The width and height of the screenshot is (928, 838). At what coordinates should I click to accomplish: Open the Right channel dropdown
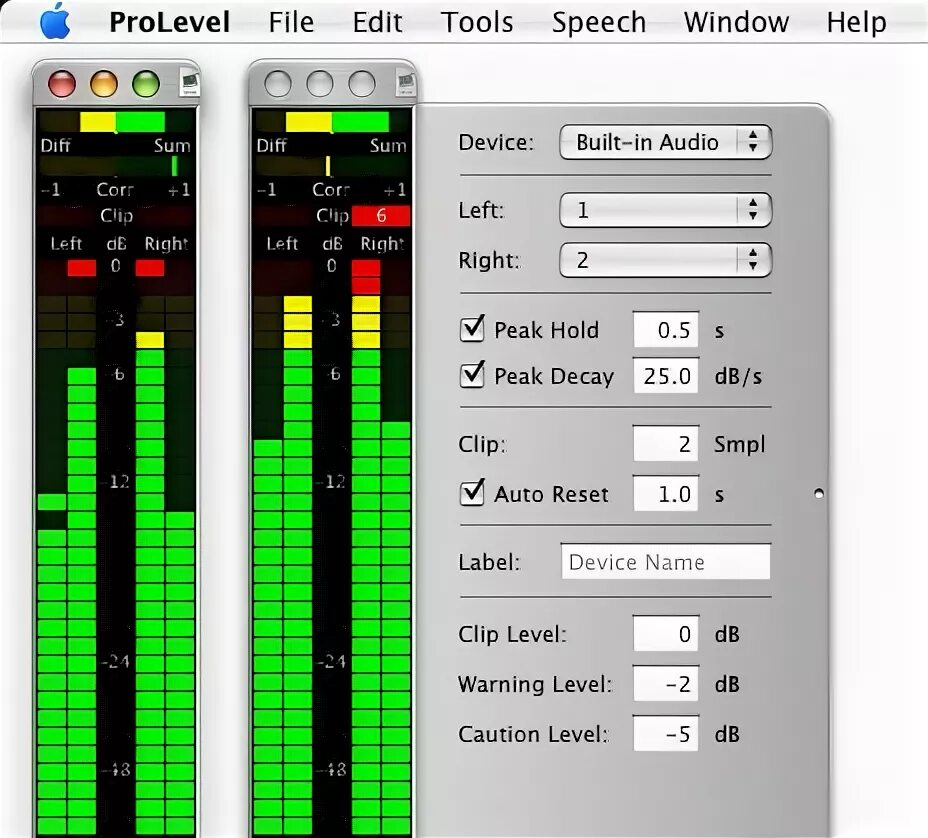pyautogui.click(x=665, y=260)
